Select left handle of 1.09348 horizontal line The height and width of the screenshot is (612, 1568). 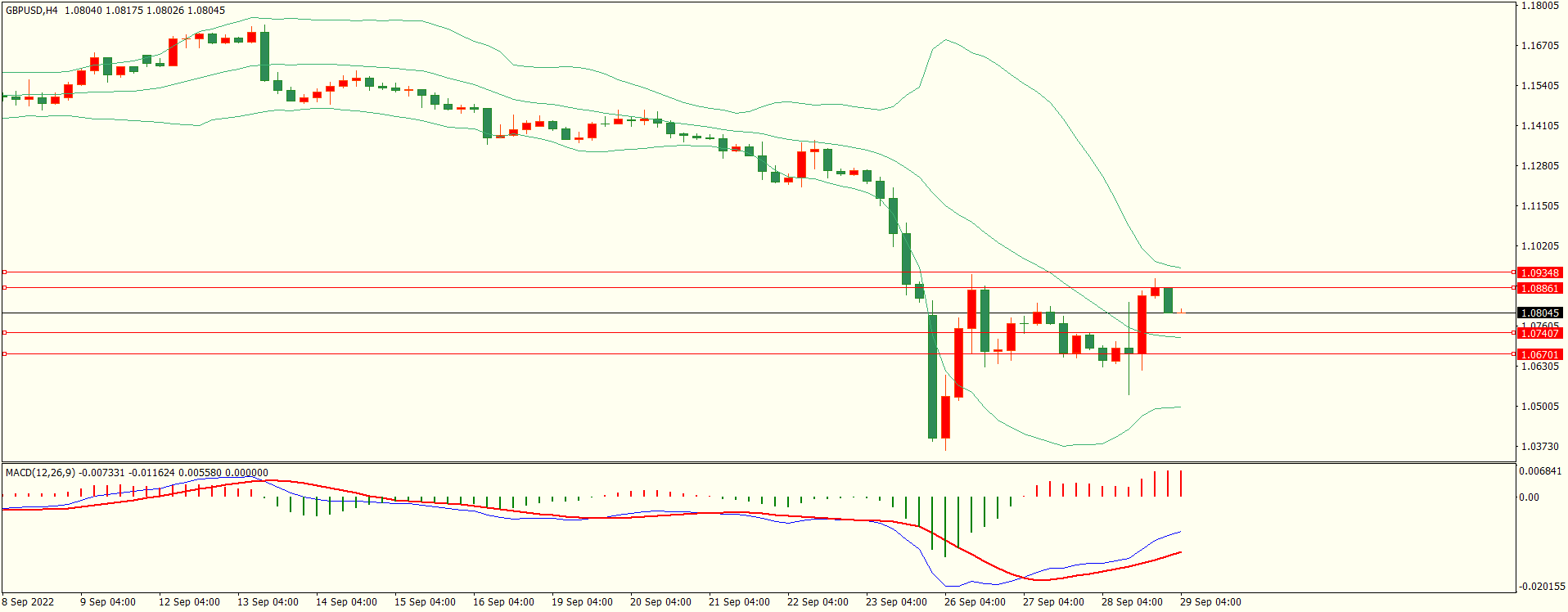[x=4, y=272]
